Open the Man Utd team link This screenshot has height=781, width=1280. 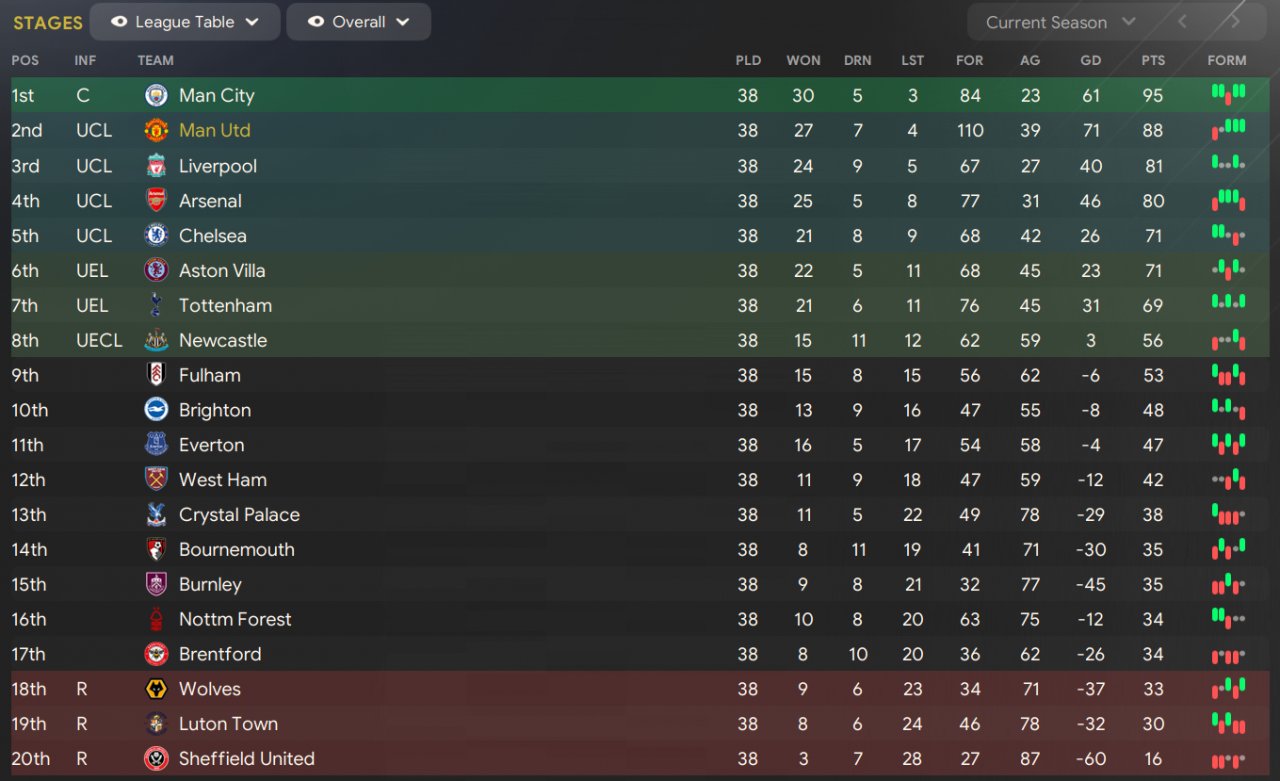[x=214, y=131]
